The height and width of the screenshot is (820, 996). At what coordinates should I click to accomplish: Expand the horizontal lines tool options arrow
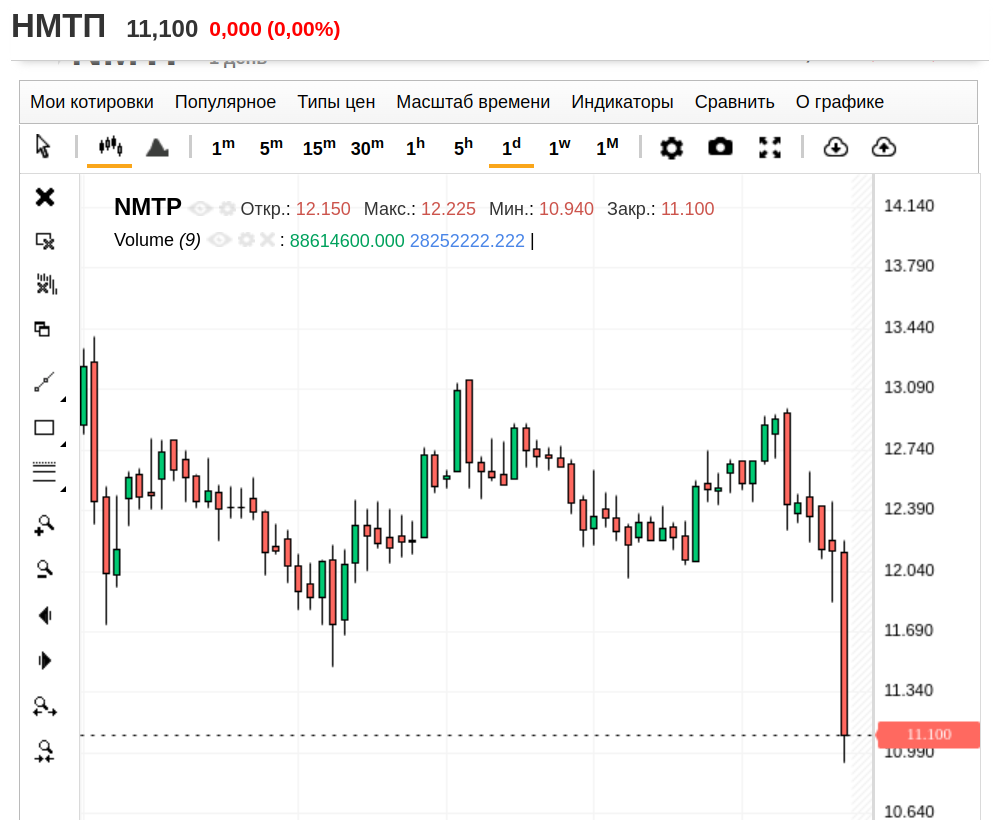(63, 489)
